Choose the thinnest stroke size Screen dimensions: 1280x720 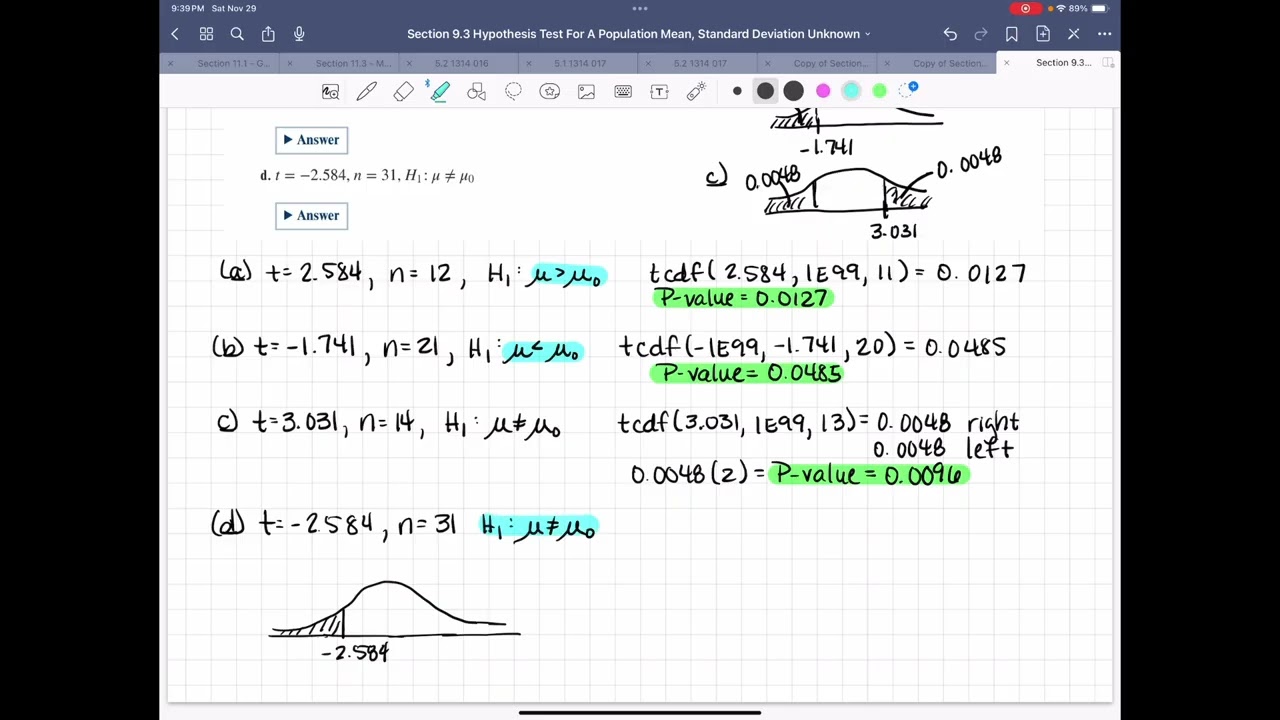(737, 91)
